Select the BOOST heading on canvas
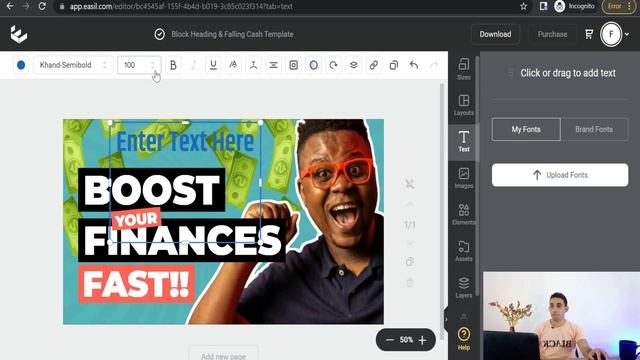This screenshot has width=640, height=360. coord(151,190)
